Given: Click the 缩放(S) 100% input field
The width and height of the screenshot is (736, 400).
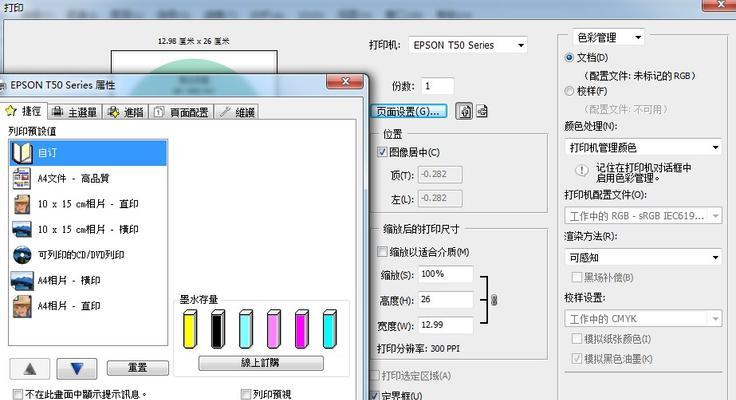Looking at the screenshot, I should pos(445,274).
